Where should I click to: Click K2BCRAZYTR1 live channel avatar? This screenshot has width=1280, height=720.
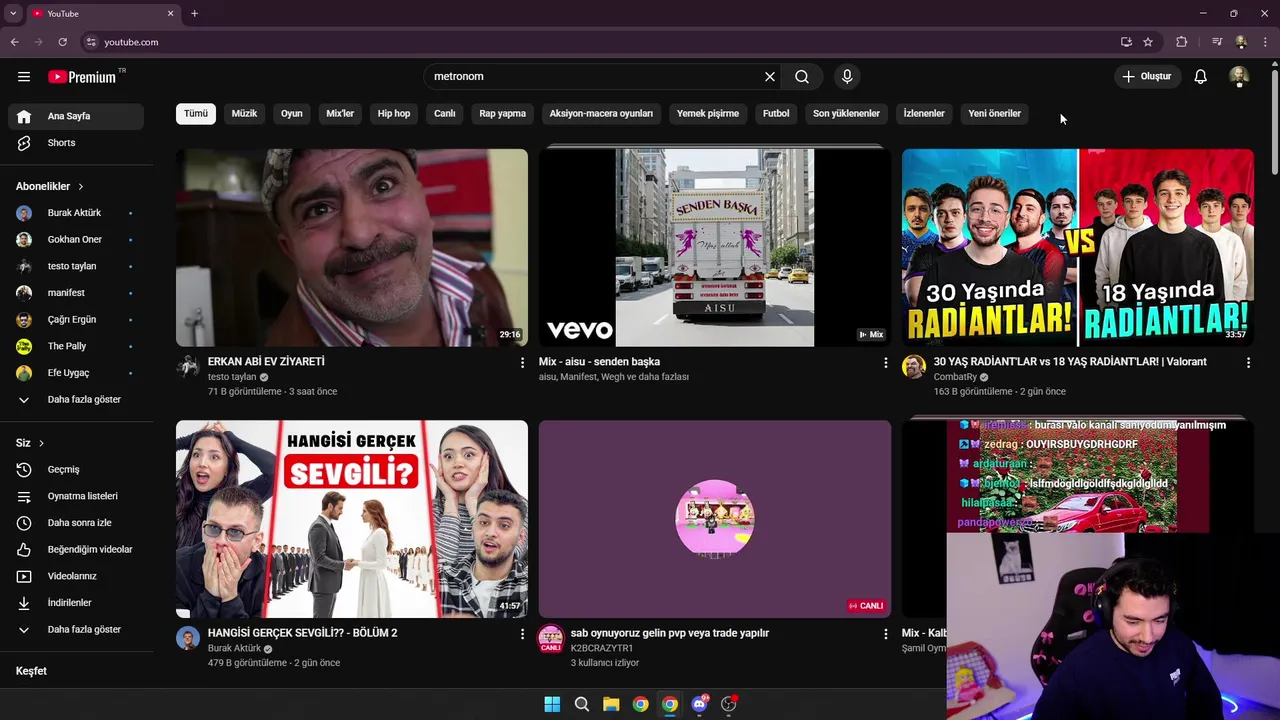[551, 639]
